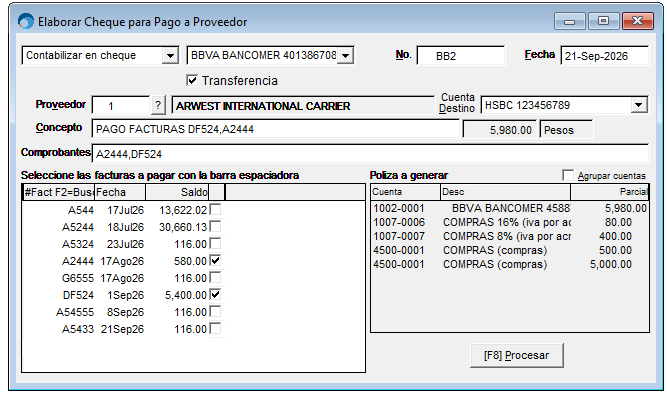Select date 23Jul26 in invoice list

pyautogui.click(x=125, y=244)
